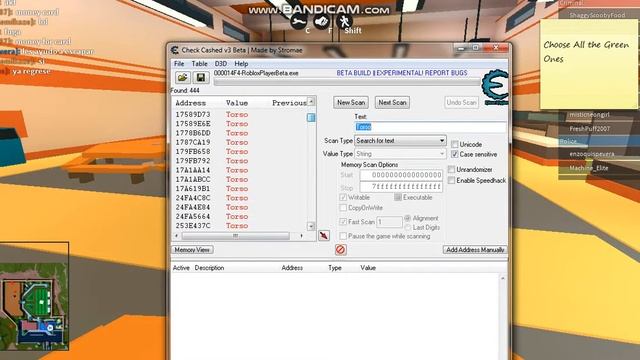
Task: Click the Stop address field
Action: click(401, 187)
